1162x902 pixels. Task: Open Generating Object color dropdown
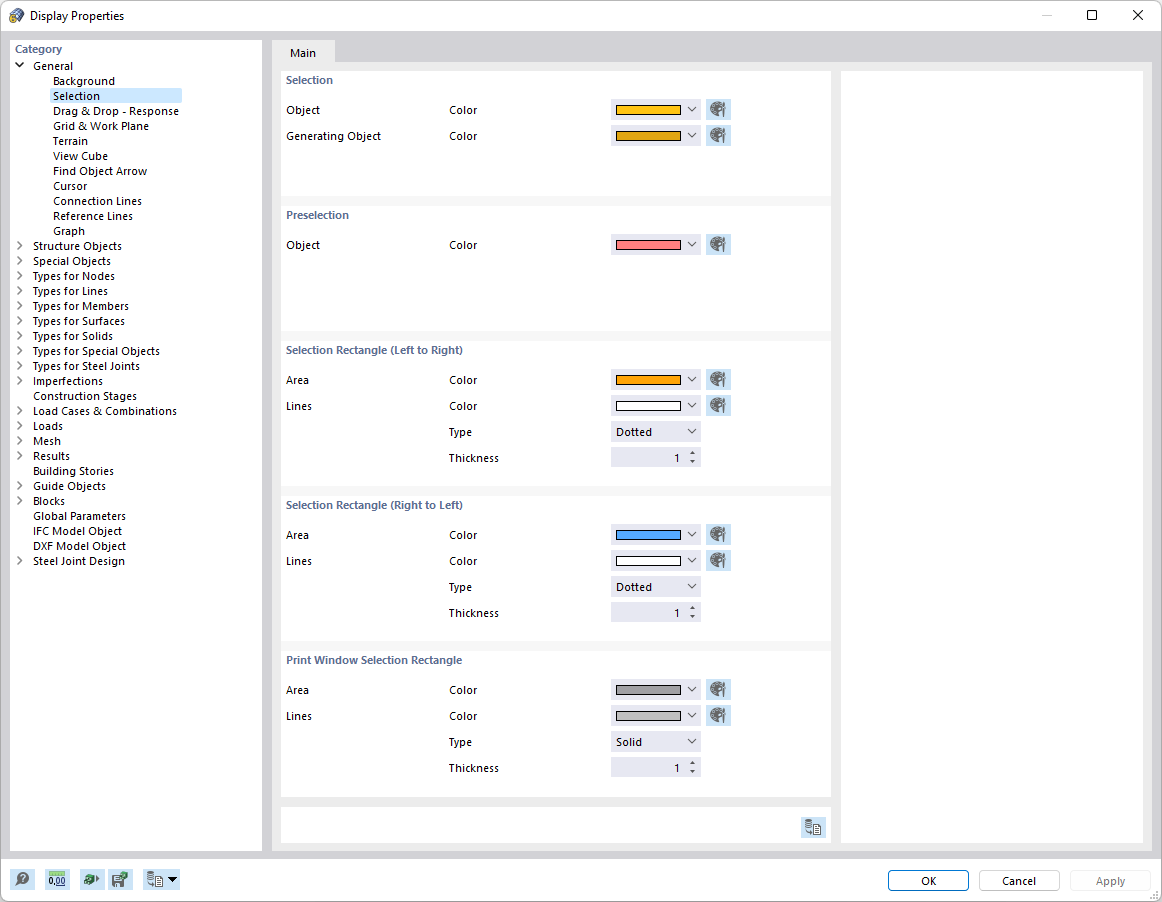tap(691, 136)
